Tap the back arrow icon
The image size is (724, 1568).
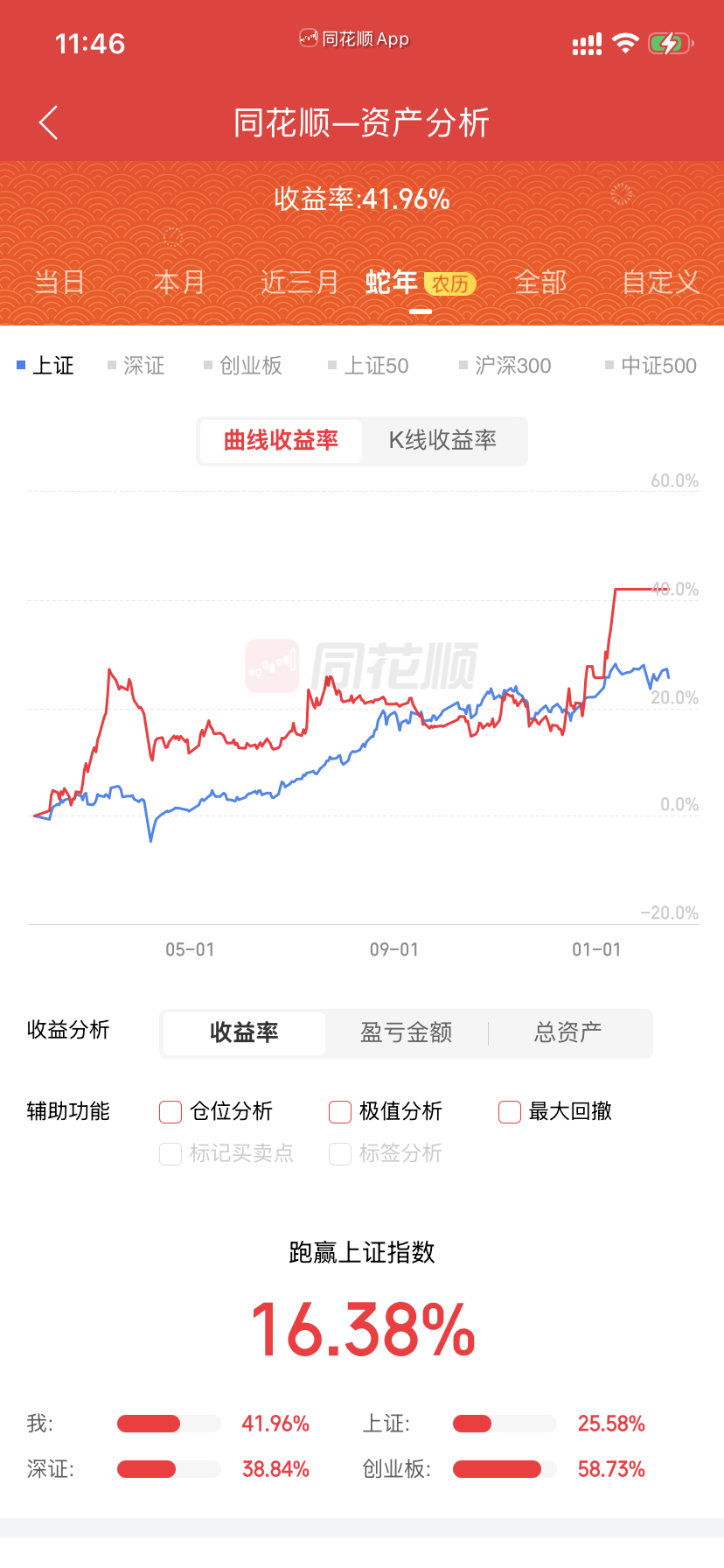[49, 122]
